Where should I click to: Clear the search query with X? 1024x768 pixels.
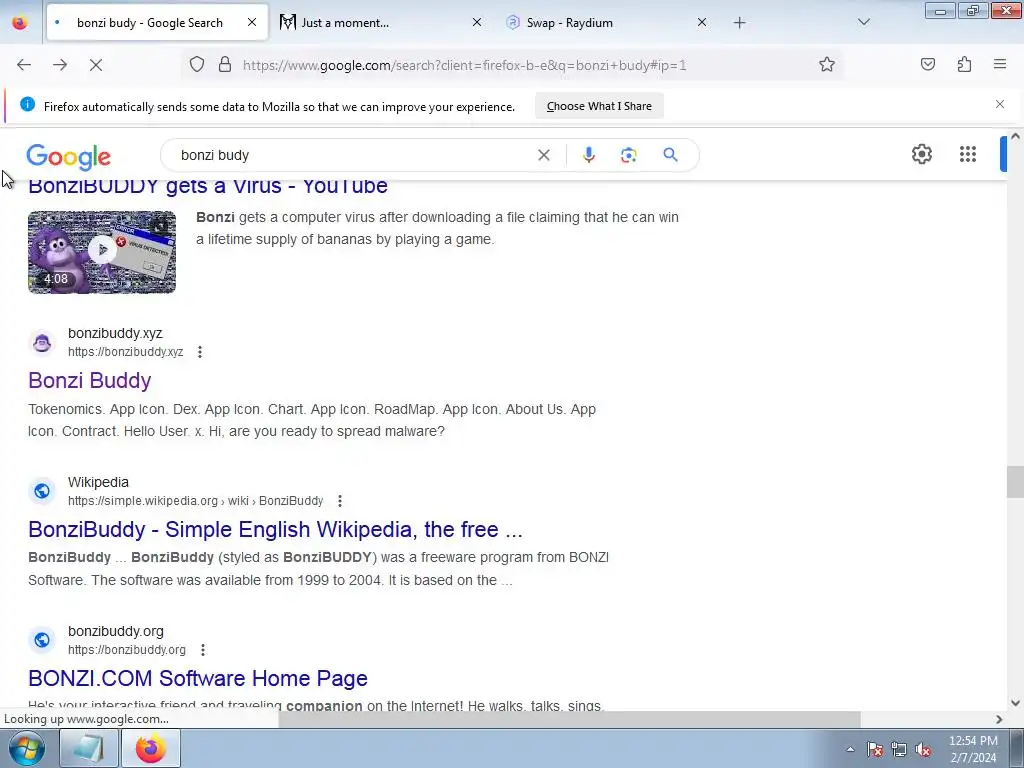[543, 155]
